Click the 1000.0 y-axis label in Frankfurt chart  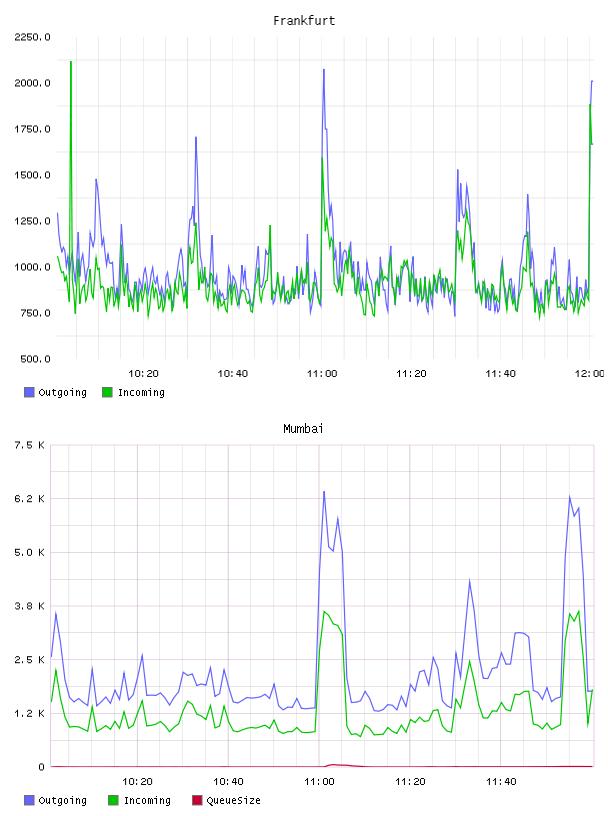pos(32,267)
